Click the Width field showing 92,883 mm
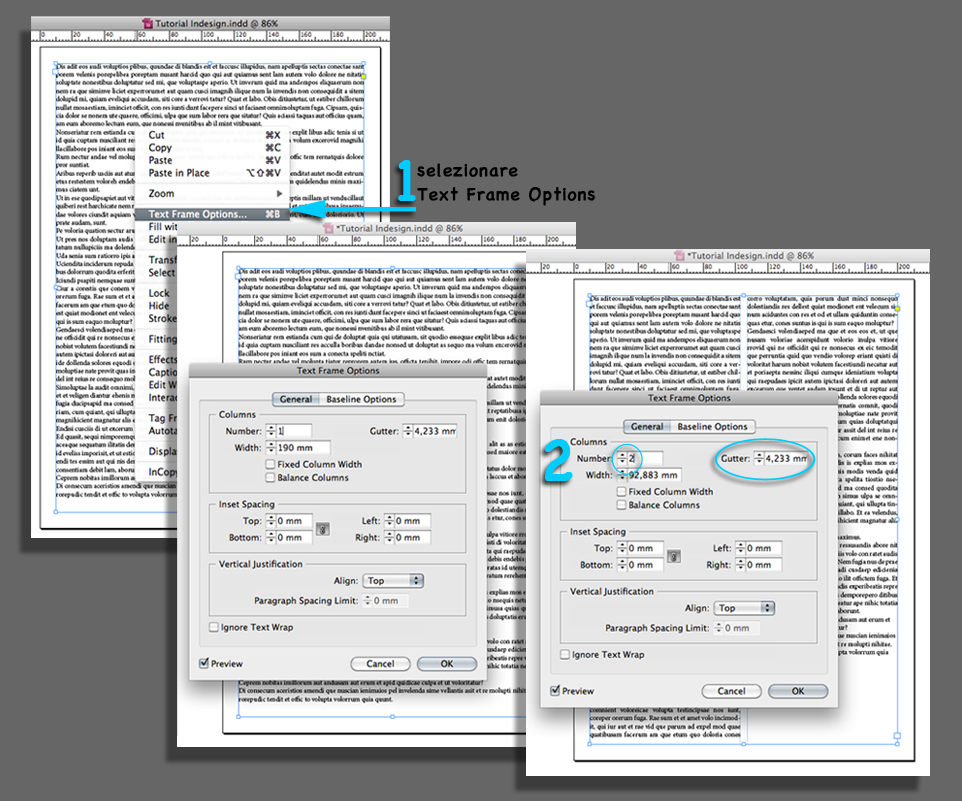962x801 pixels. [x=655, y=476]
